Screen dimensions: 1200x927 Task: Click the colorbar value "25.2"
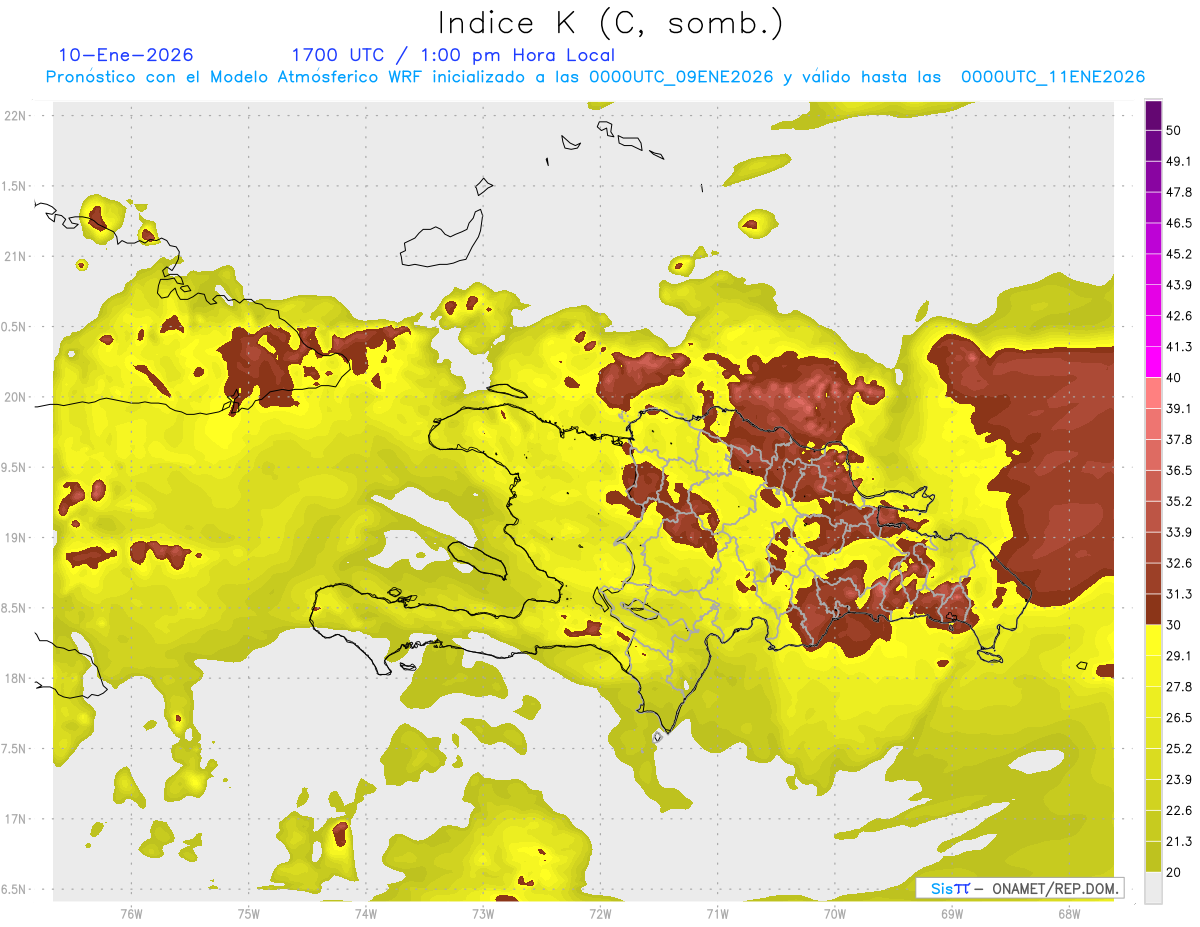tap(1180, 748)
